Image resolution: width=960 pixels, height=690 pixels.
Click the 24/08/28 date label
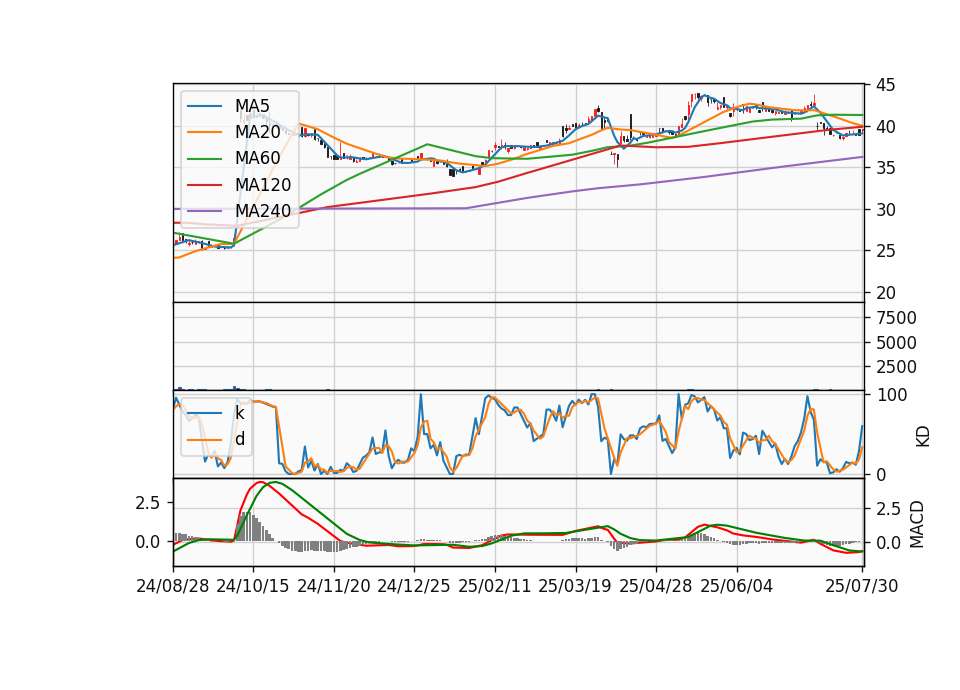173,586
